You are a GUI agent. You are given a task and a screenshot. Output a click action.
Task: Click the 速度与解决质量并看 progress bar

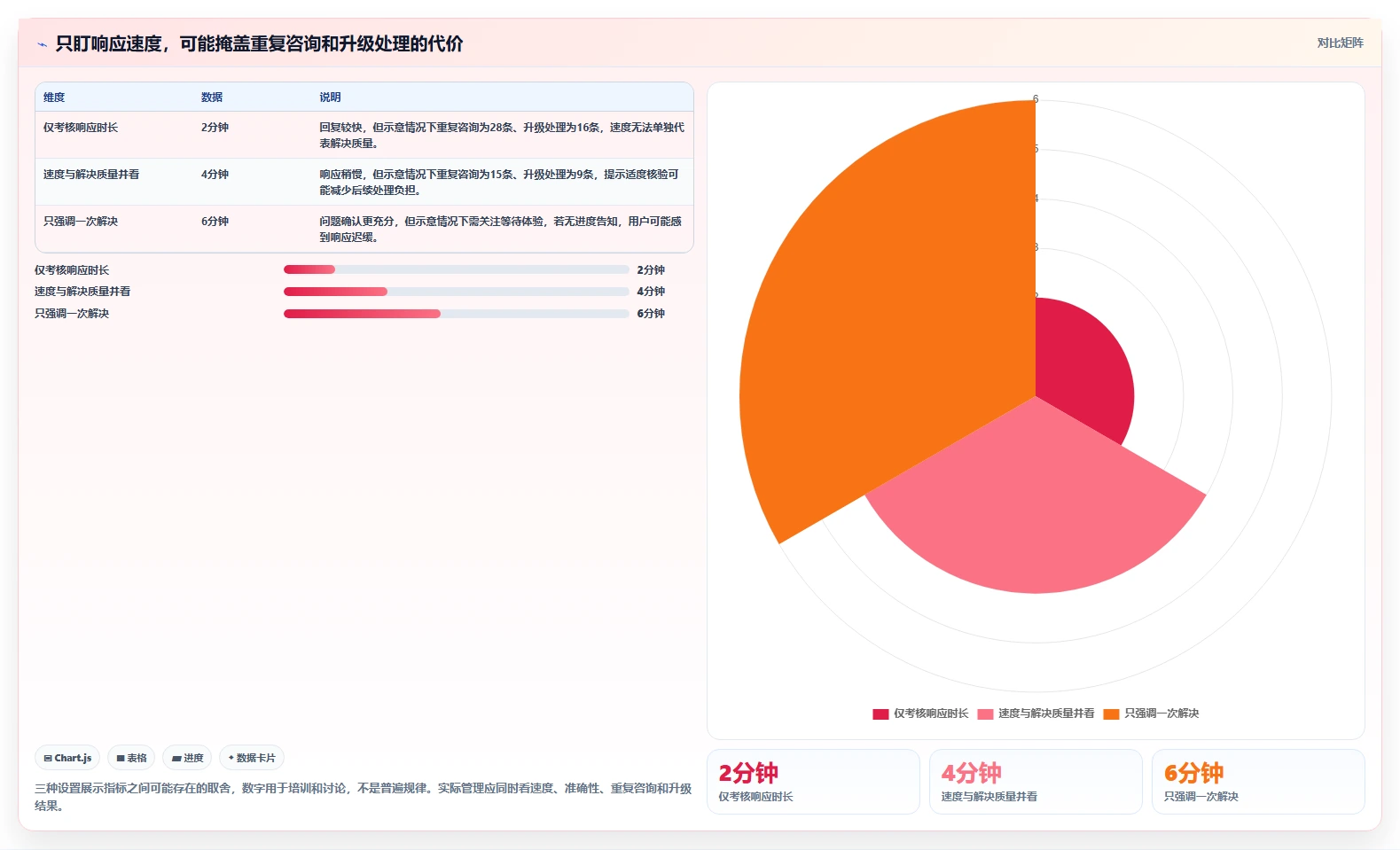456,292
